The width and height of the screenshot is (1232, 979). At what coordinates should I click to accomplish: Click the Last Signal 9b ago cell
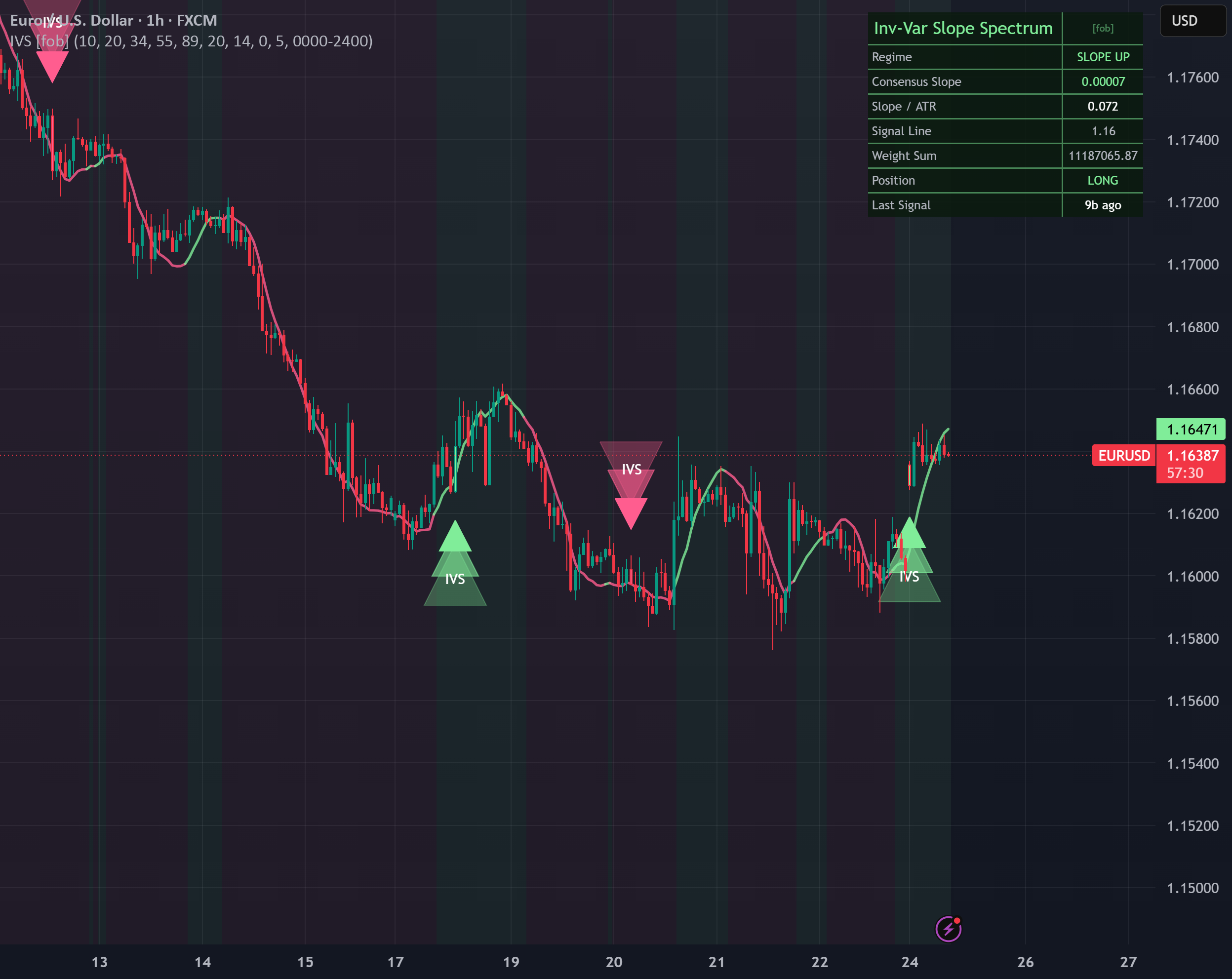tap(1103, 205)
